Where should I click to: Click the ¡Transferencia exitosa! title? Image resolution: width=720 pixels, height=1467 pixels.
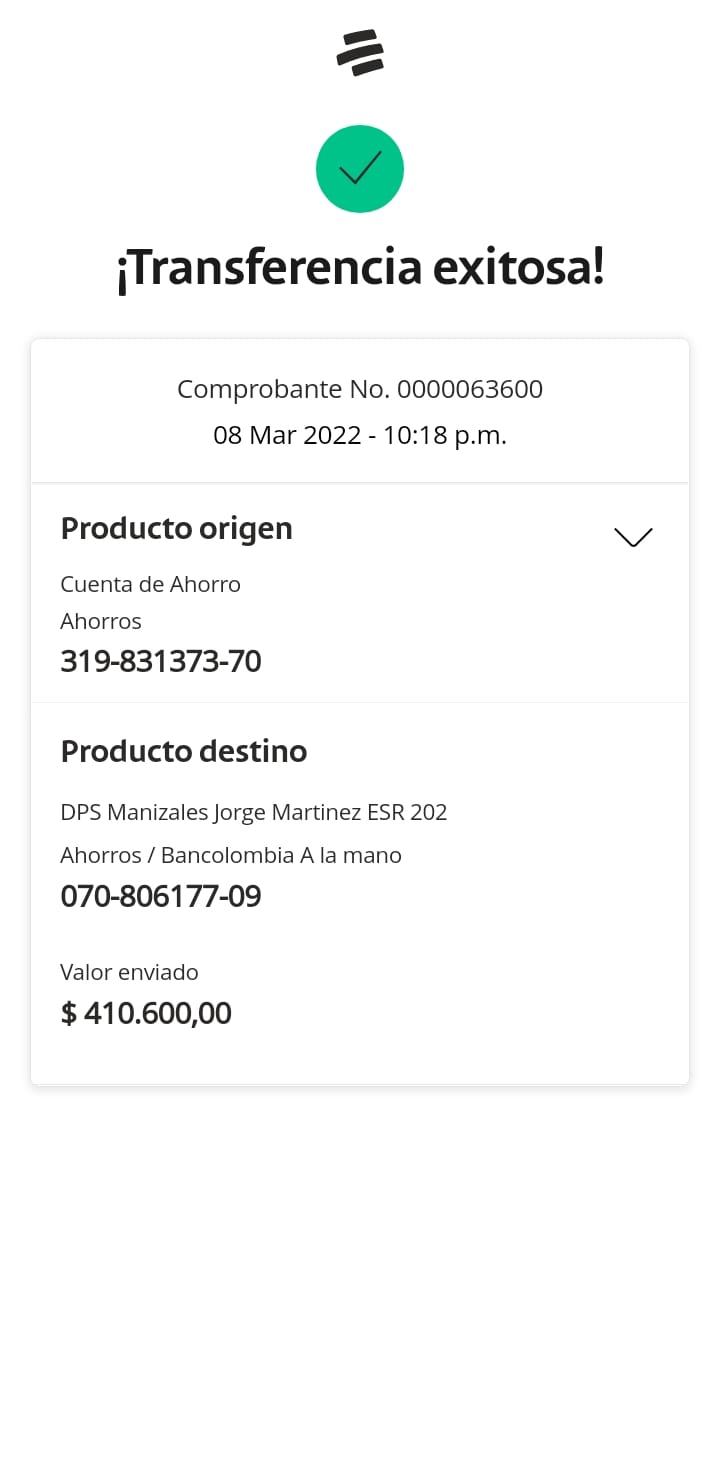[x=360, y=268]
